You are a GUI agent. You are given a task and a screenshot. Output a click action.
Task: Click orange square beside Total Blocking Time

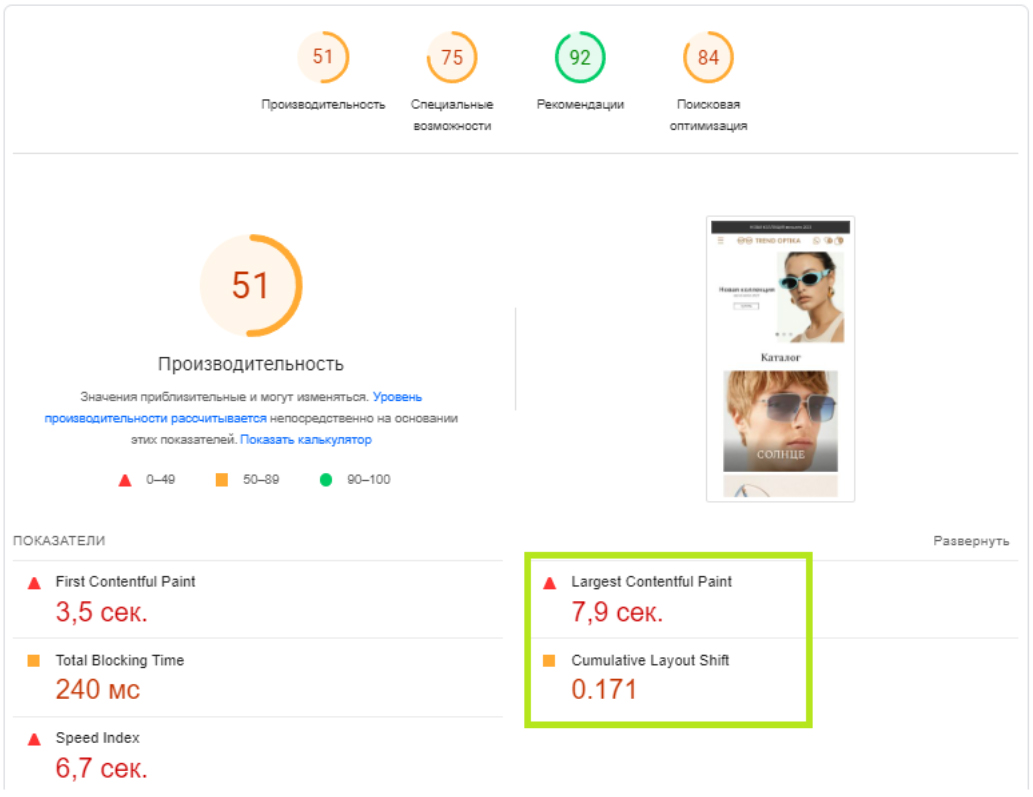(34, 661)
